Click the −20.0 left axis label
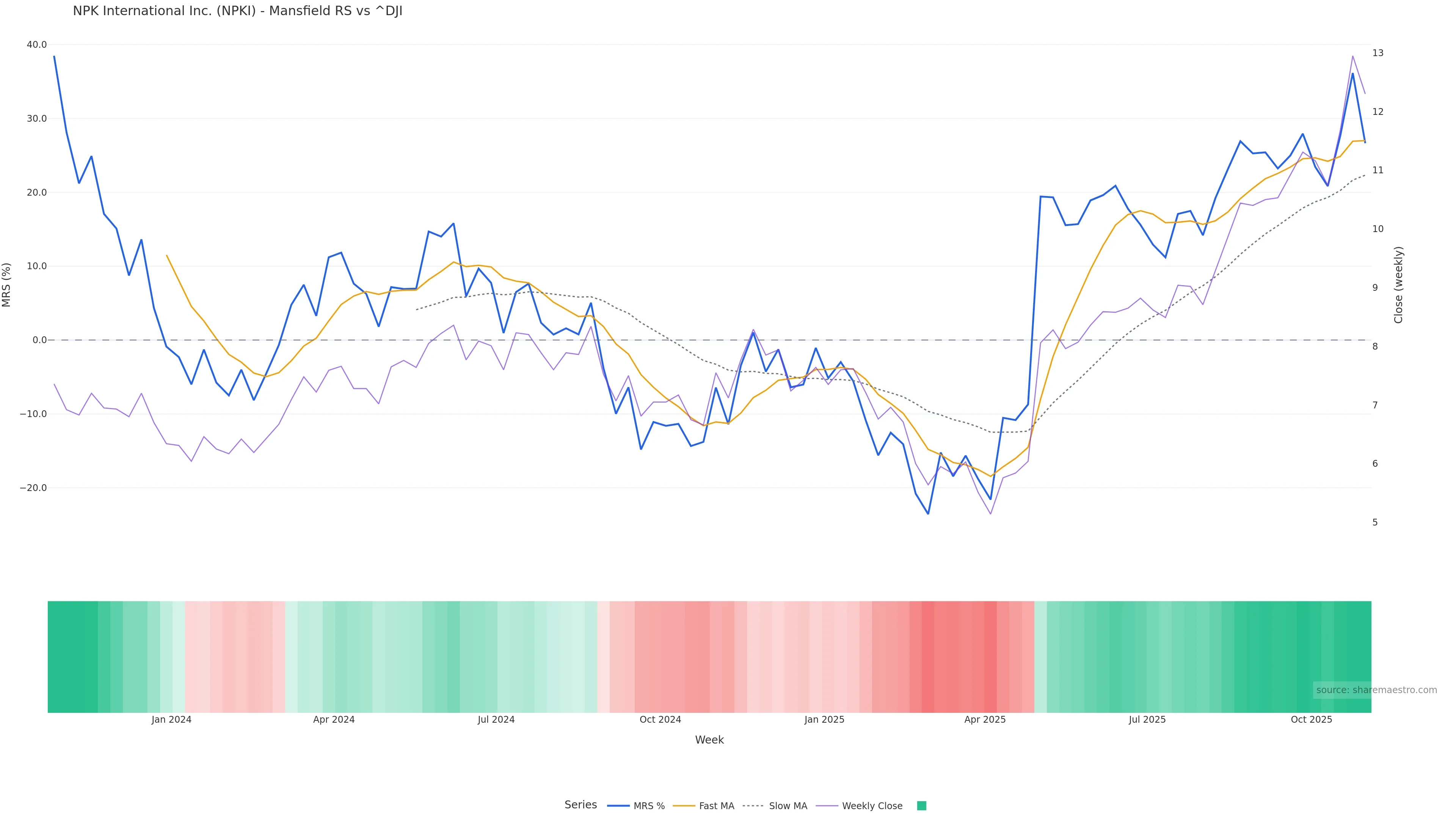 pyautogui.click(x=33, y=488)
